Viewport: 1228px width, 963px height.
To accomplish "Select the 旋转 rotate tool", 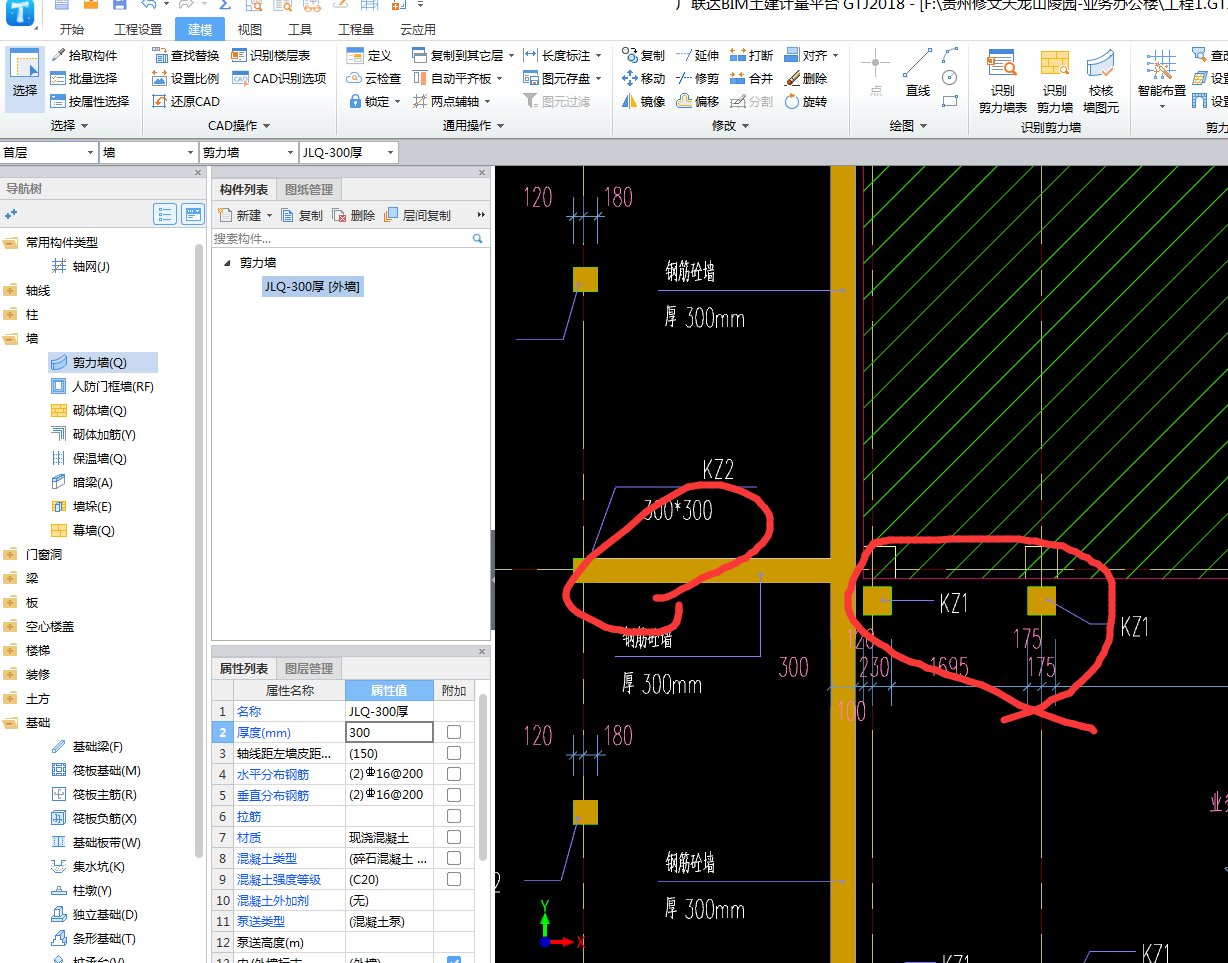I will click(x=806, y=101).
